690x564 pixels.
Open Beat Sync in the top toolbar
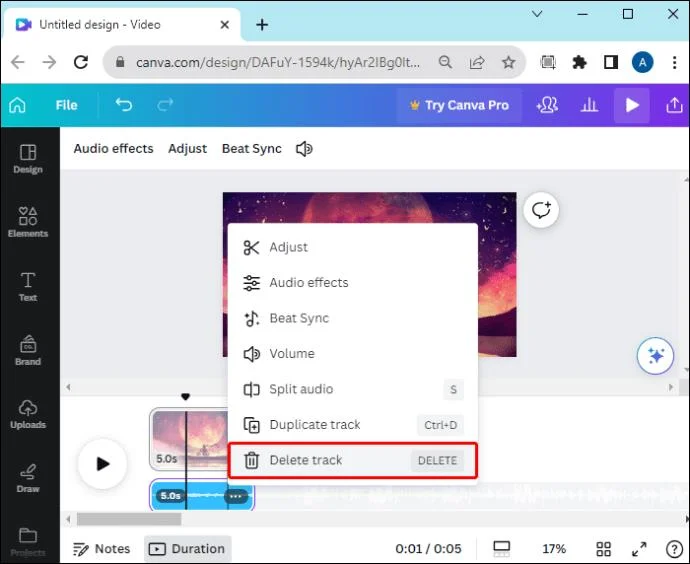pyautogui.click(x=252, y=149)
